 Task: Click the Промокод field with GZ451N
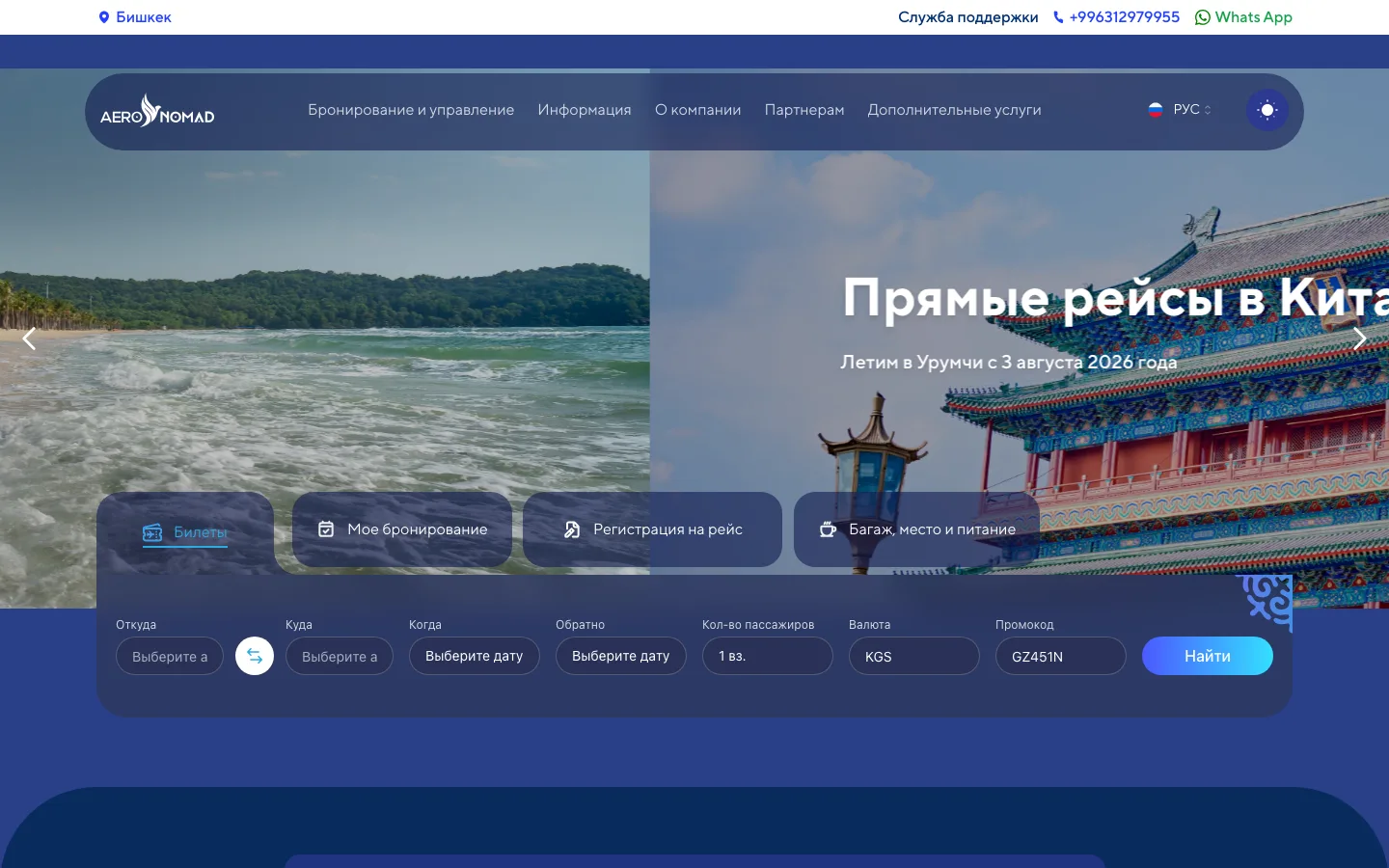tap(1061, 656)
